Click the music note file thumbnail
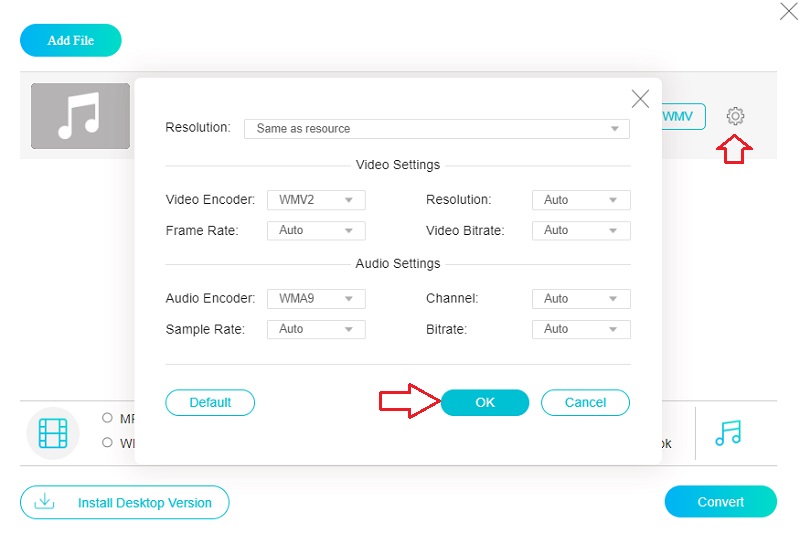The height and width of the screenshot is (533, 800). pos(80,116)
